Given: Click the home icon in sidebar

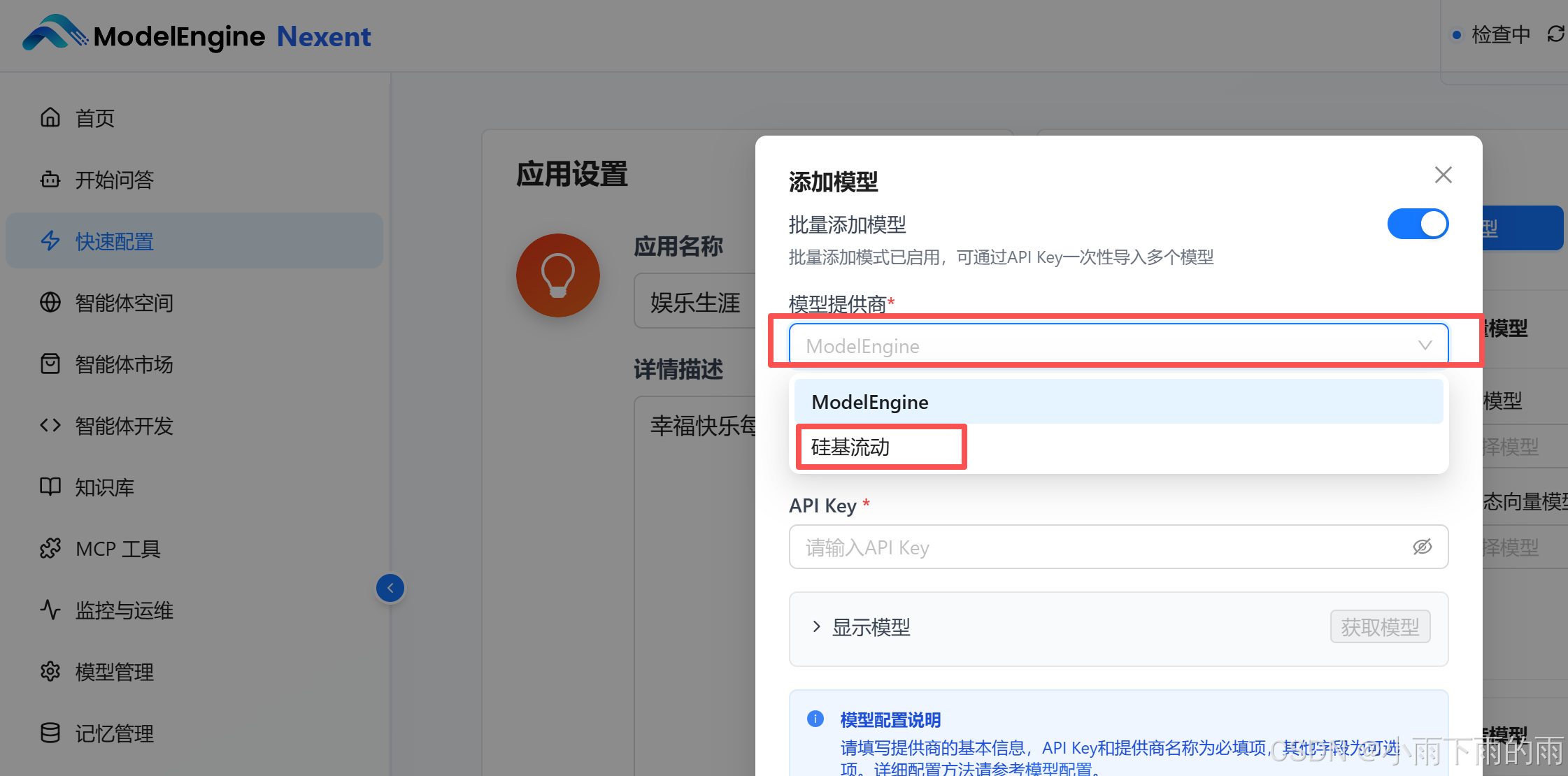Looking at the screenshot, I should tap(50, 117).
